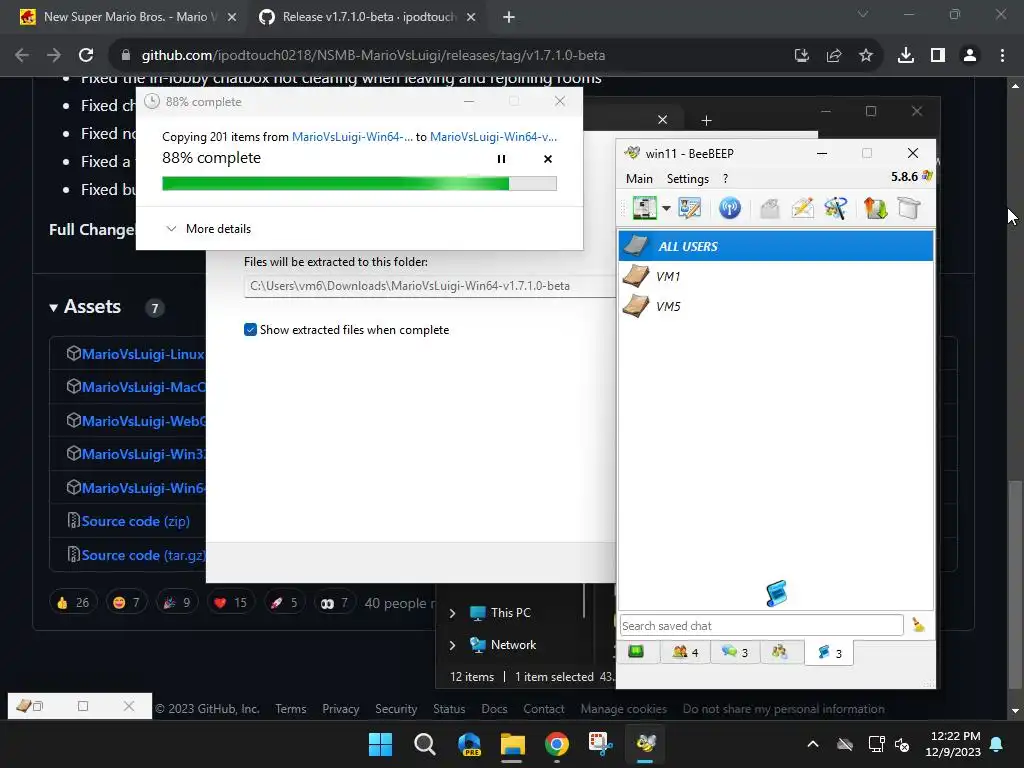
Task: Select Network in the navigation pane
Action: [x=513, y=645]
